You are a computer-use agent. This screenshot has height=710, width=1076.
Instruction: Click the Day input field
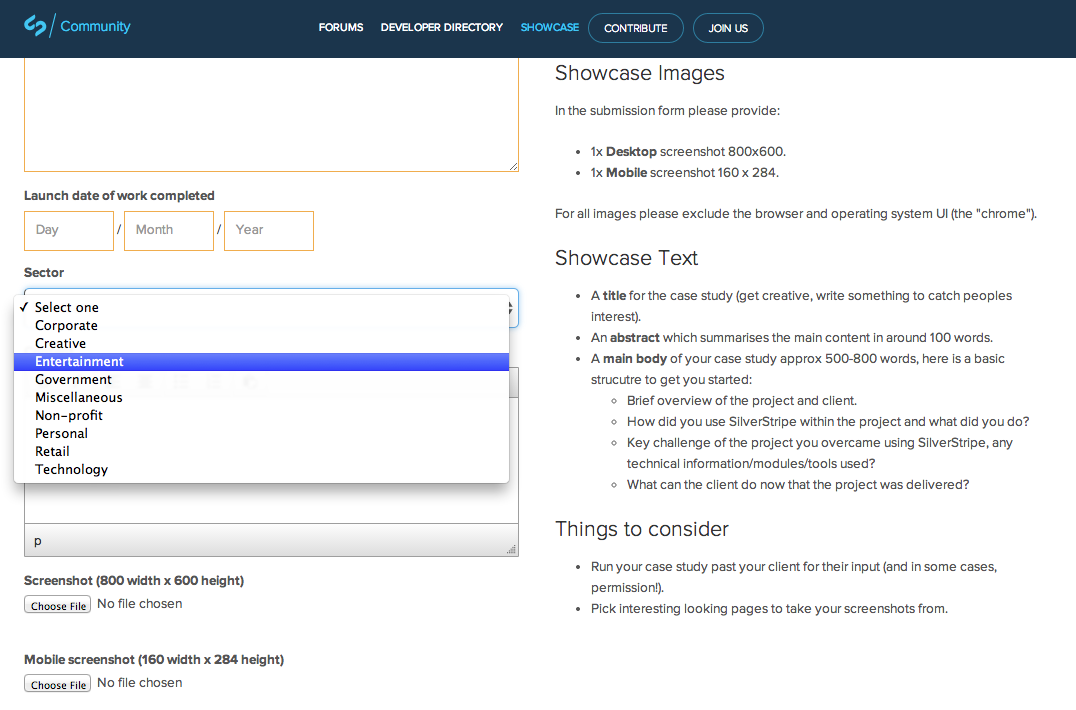(69, 230)
